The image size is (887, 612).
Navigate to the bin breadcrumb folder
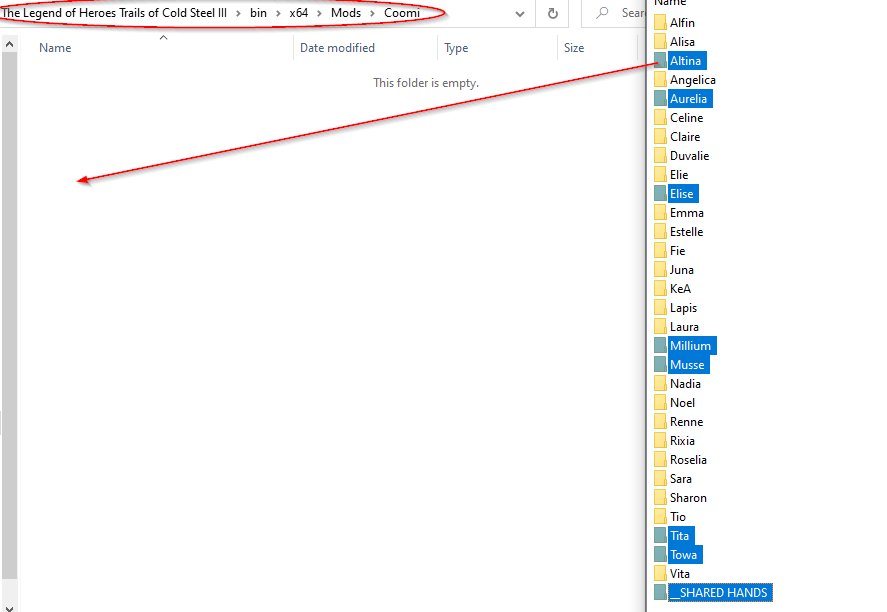click(x=258, y=12)
